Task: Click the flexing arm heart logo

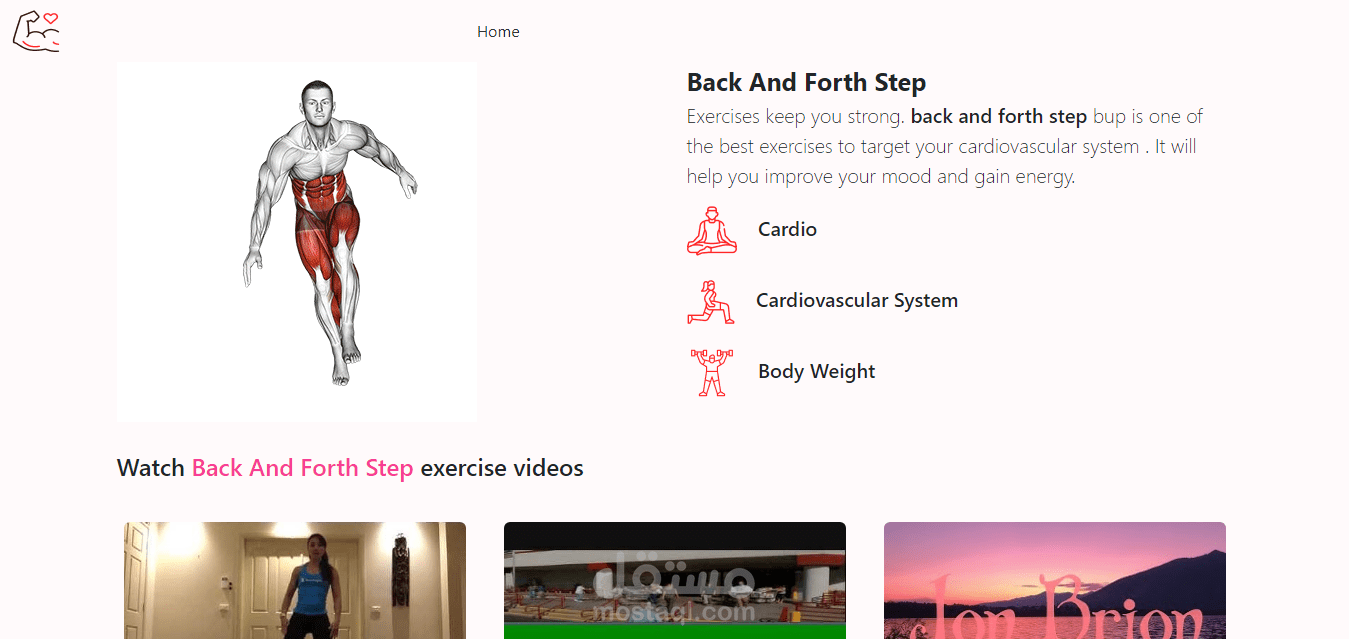Action: [x=36, y=31]
